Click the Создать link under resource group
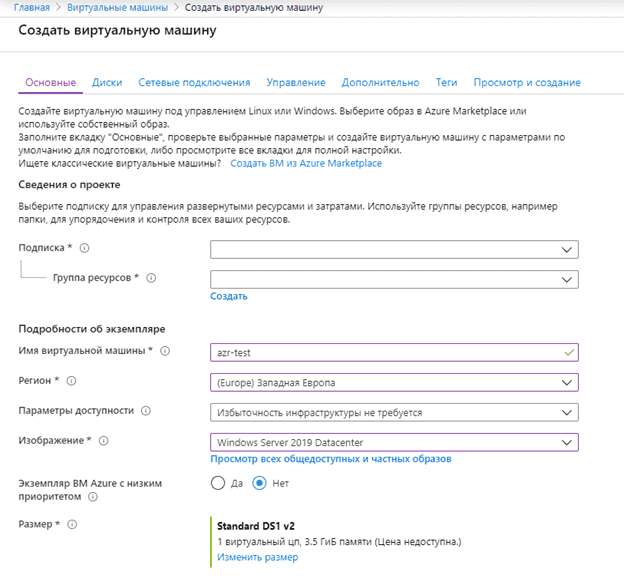Viewport: 624px width, 585px height. pyautogui.click(x=229, y=296)
